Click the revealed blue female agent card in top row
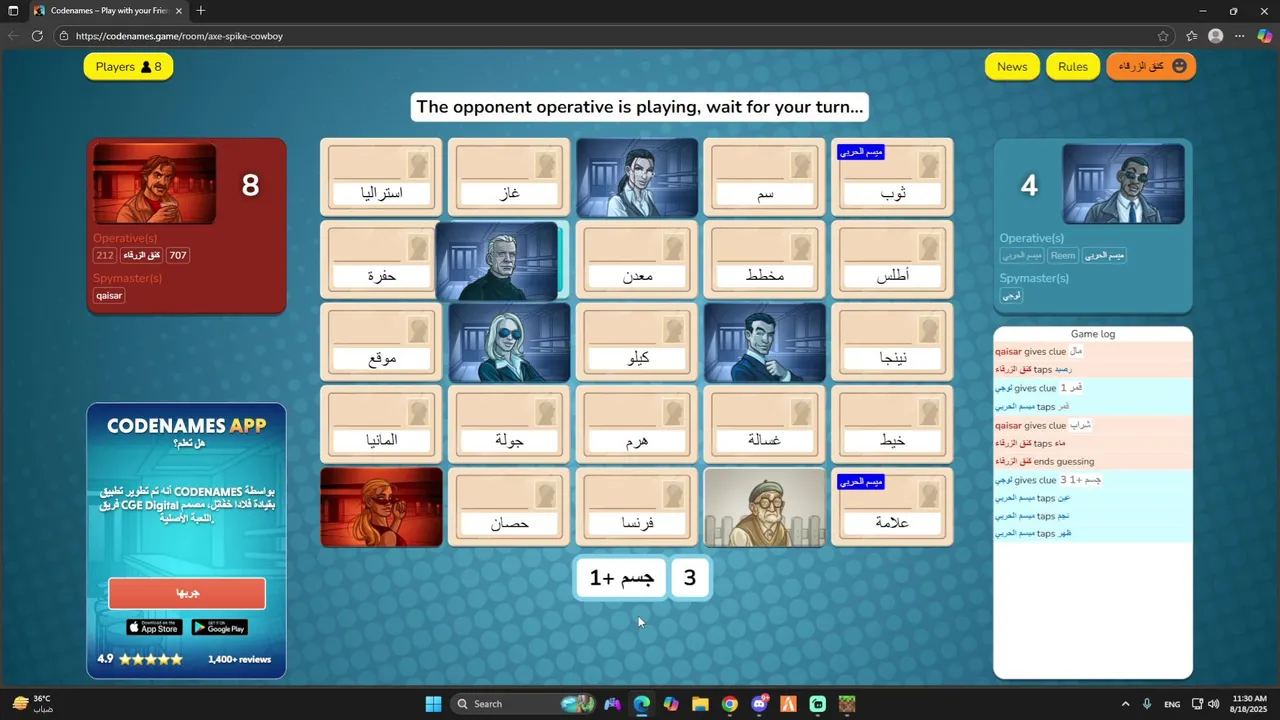 pyautogui.click(x=637, y=177)
